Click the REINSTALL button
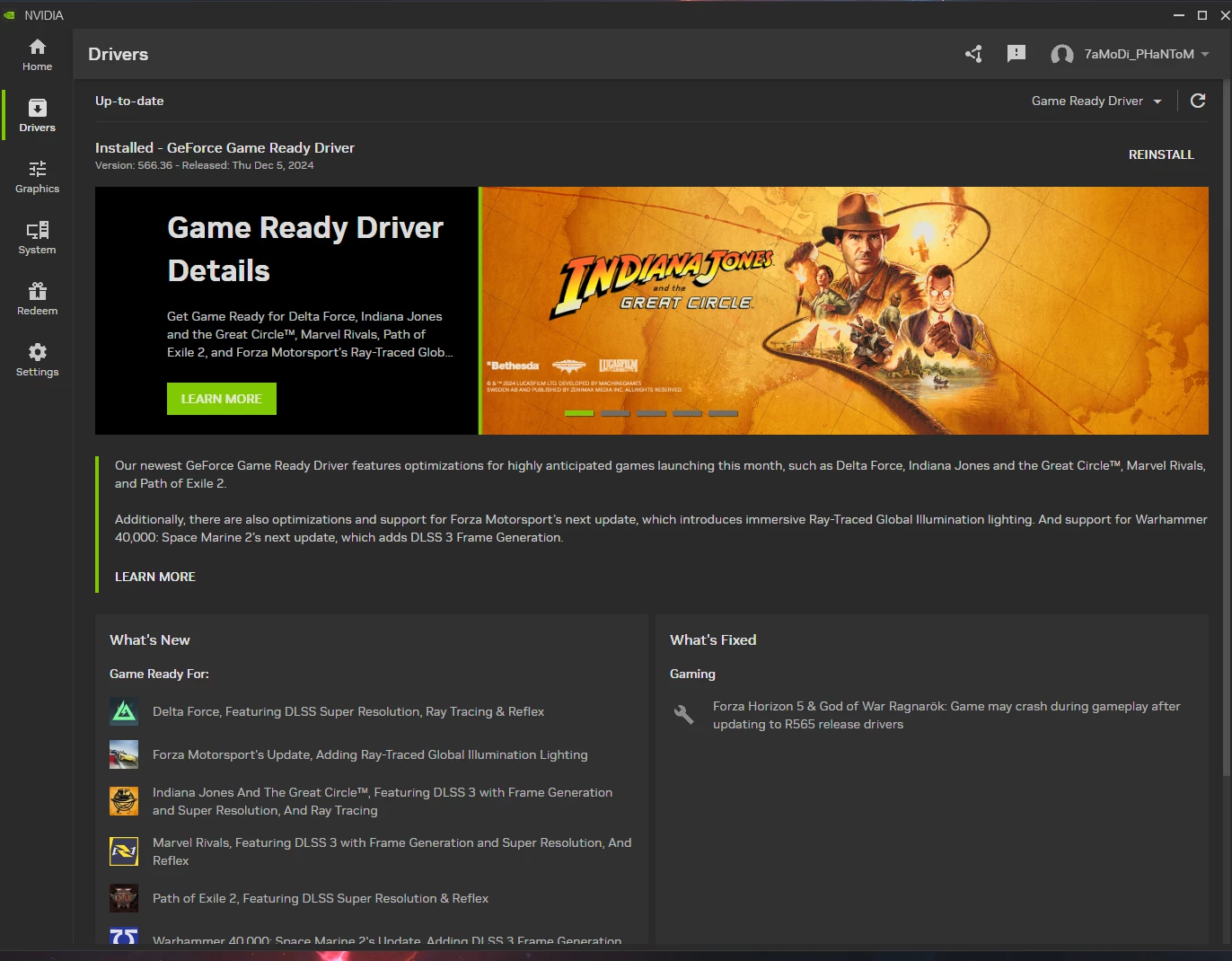This screenshot has height=961, width=1232. pyautogui.click(x=1161, y=154)
